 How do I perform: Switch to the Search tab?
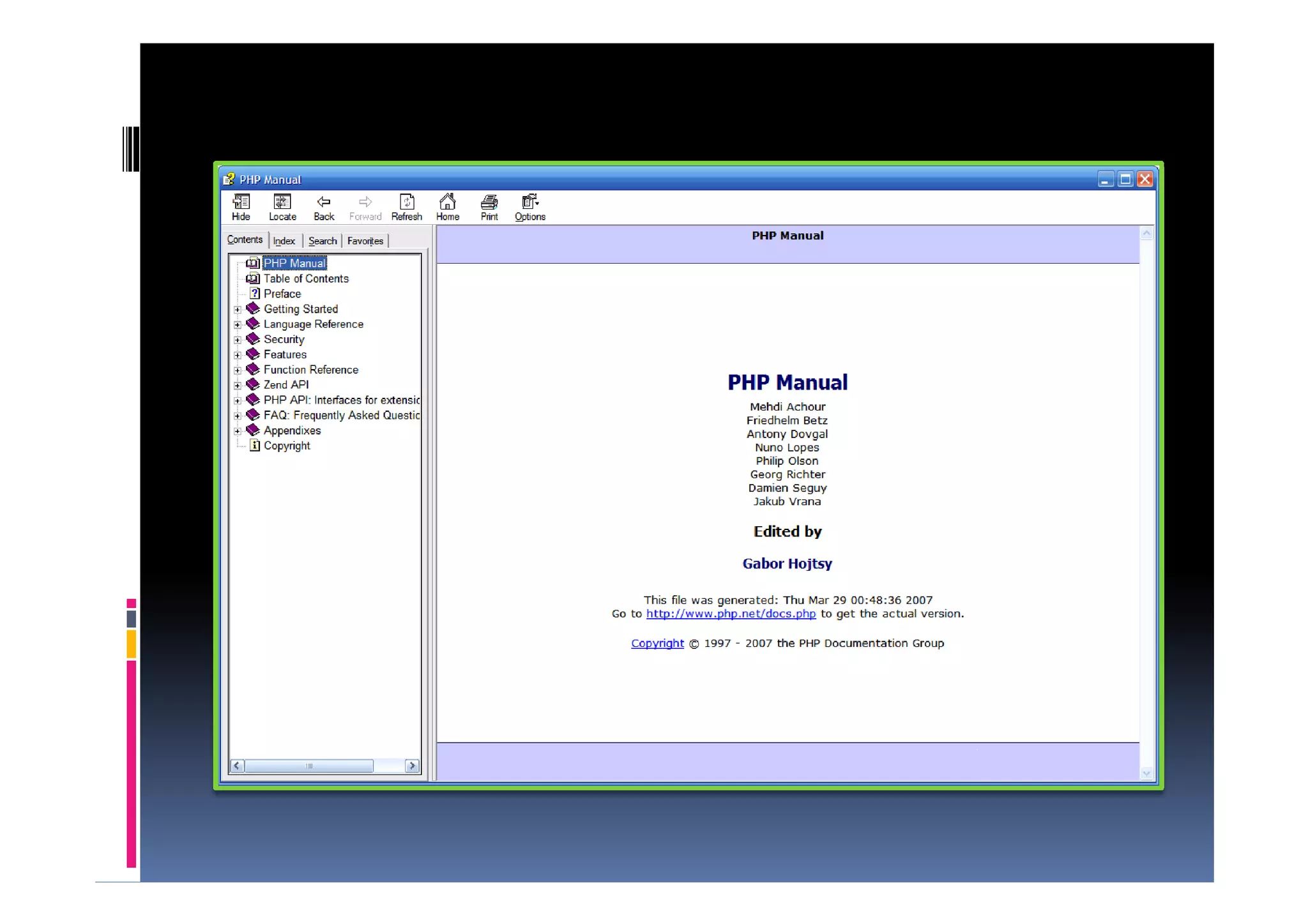[323, 241]
